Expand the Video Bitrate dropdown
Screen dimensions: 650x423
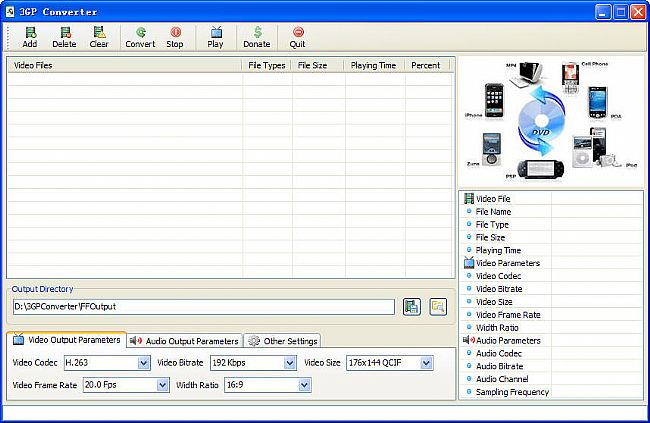click(287, 363)
